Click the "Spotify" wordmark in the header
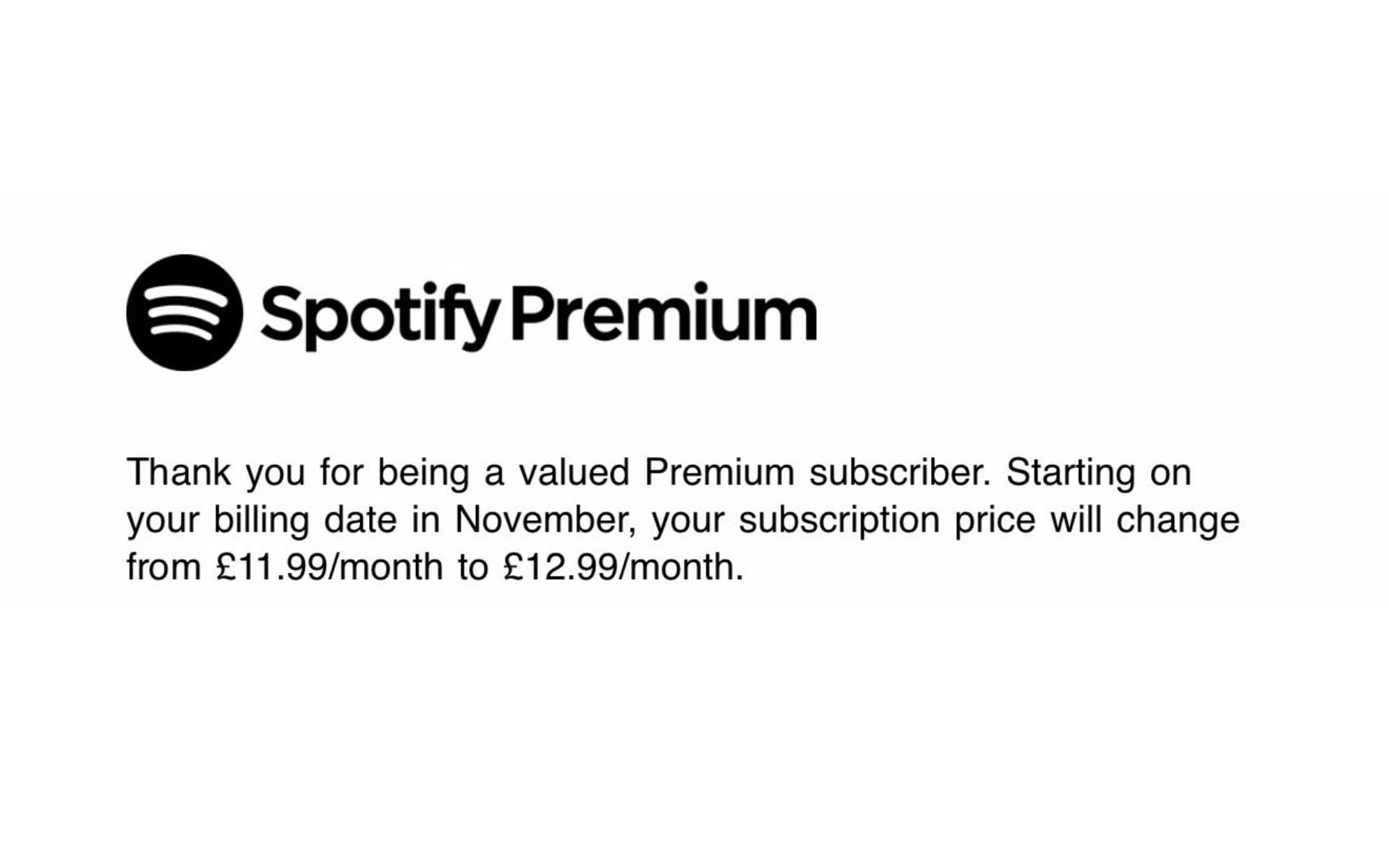1389x868 pixels. [x=379, y=315]
